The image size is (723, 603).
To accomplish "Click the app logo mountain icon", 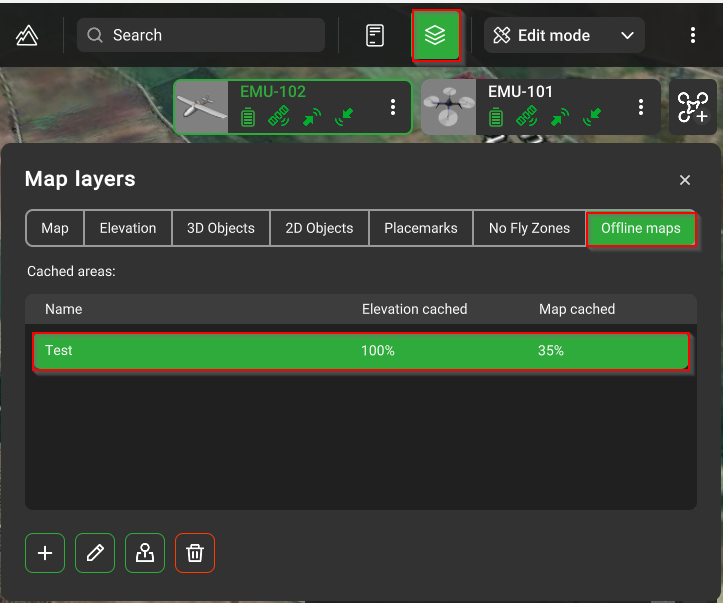I will 27,36.
